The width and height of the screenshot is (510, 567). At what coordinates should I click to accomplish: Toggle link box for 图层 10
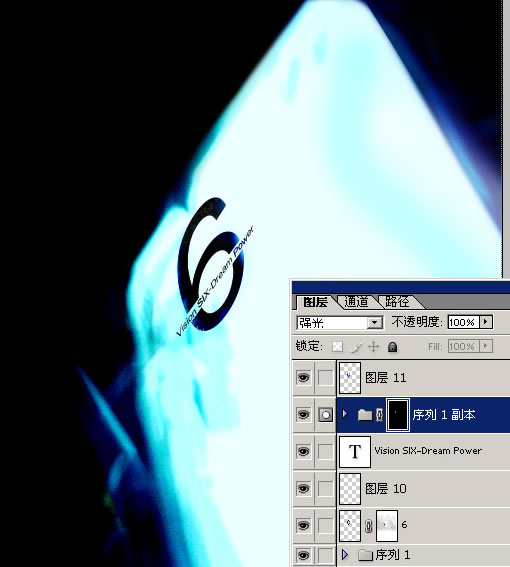click(326, 489)
